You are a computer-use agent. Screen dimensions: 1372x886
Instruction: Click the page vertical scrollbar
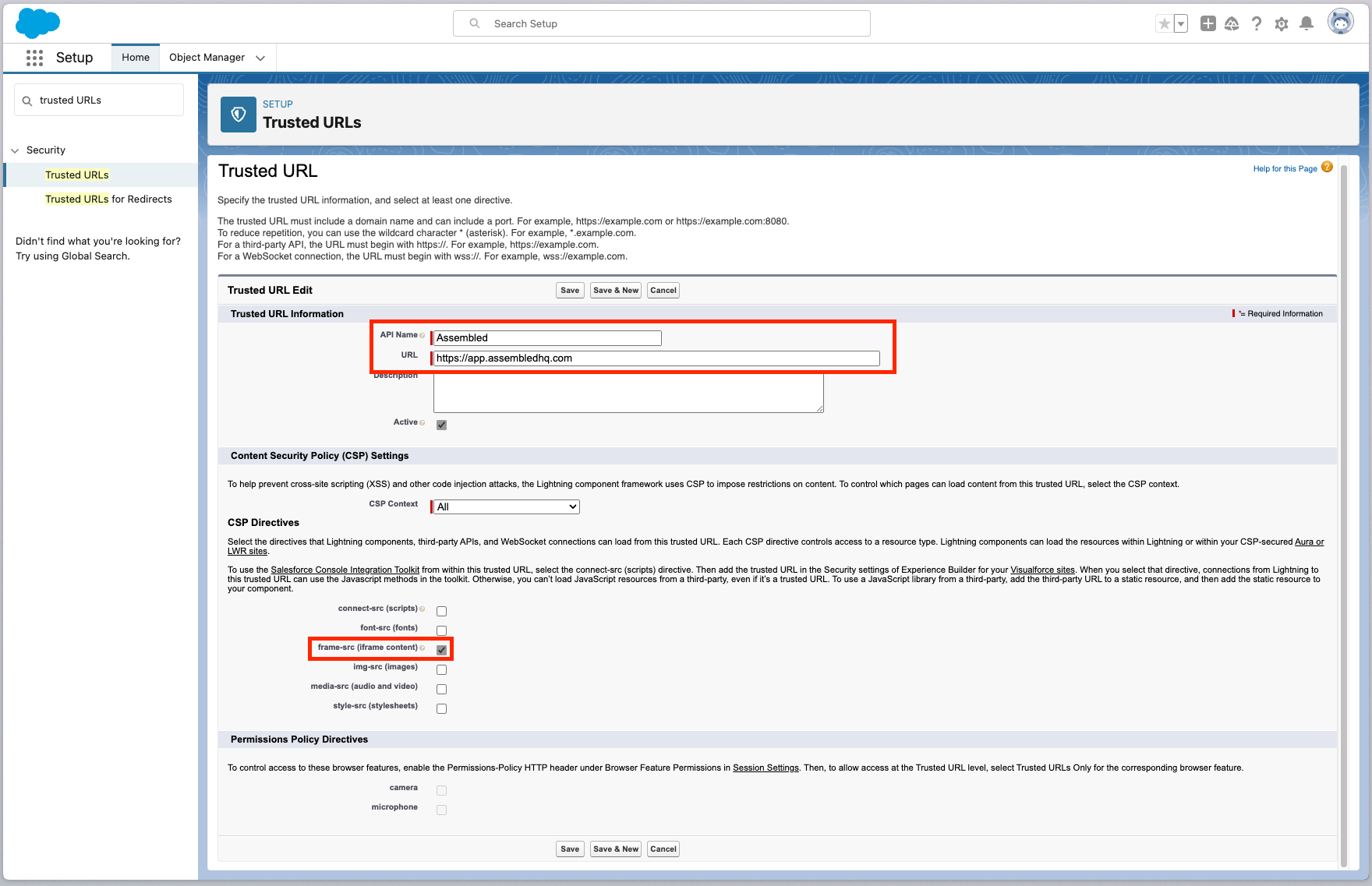tap(1343, 514)
